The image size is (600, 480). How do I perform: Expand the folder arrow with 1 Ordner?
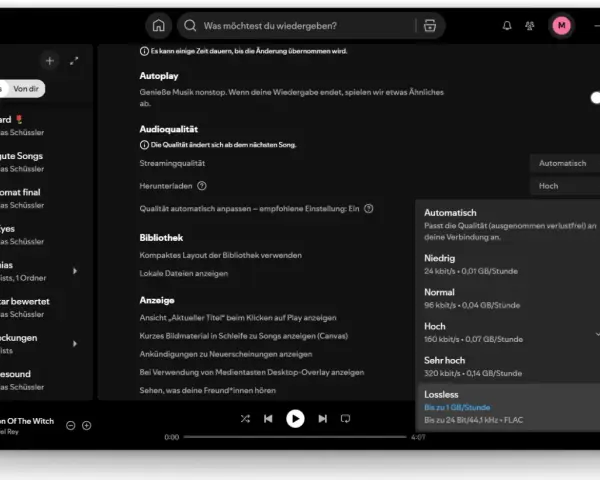click(75, 271)
